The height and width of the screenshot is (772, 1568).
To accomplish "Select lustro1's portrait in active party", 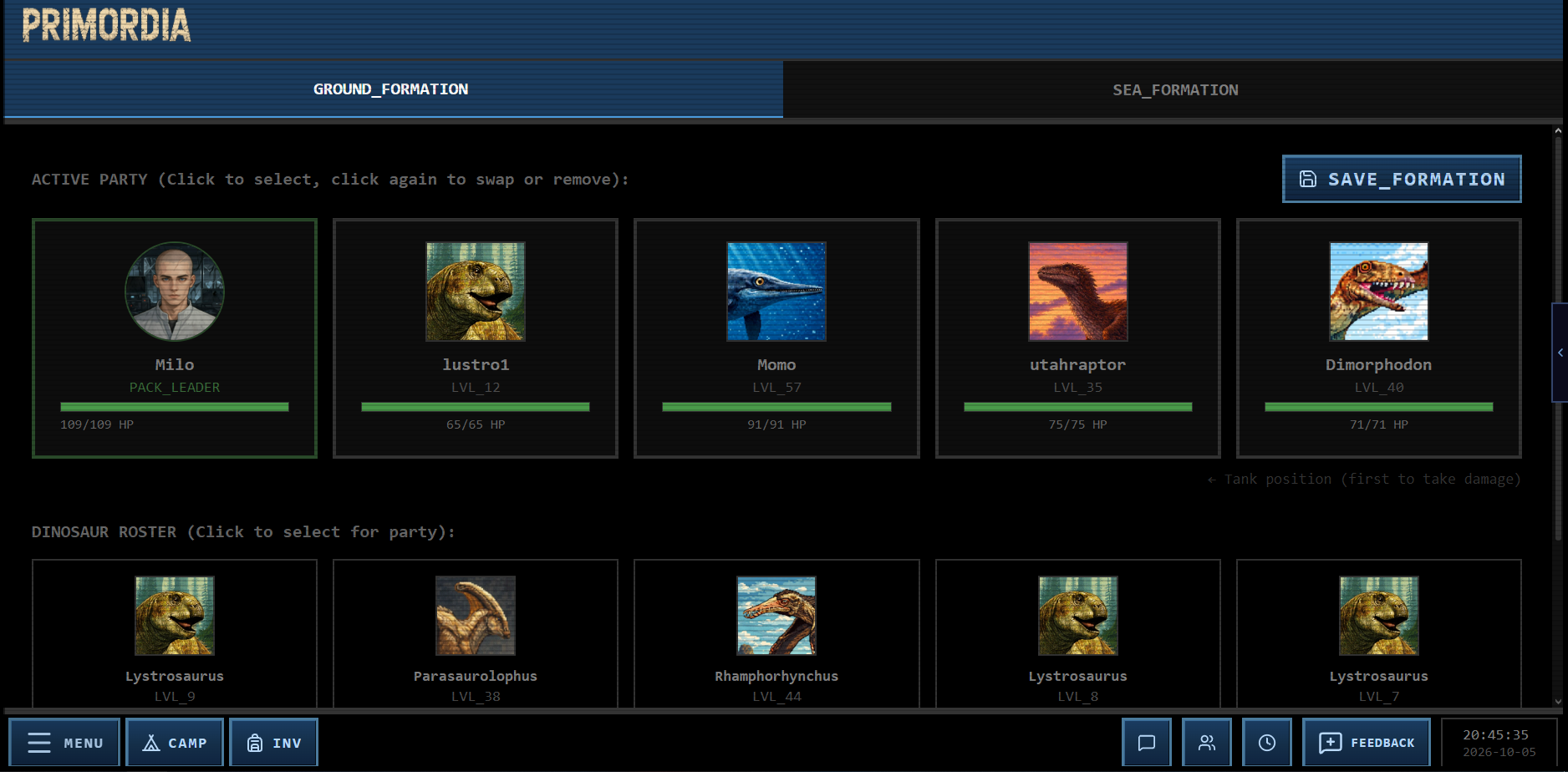I will tap(476, 292).
